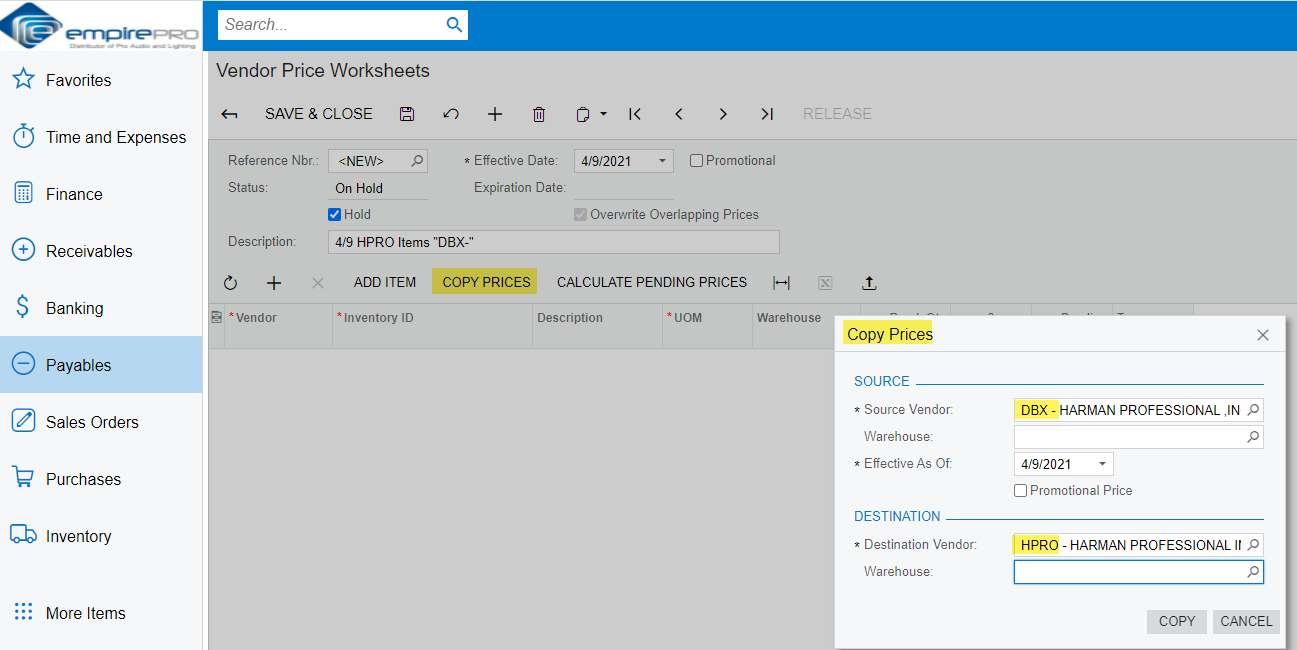The width and height of the screenshot is (1297, 650).
Task: Click the back arrow toolbar icon
Action: point(229,114)
